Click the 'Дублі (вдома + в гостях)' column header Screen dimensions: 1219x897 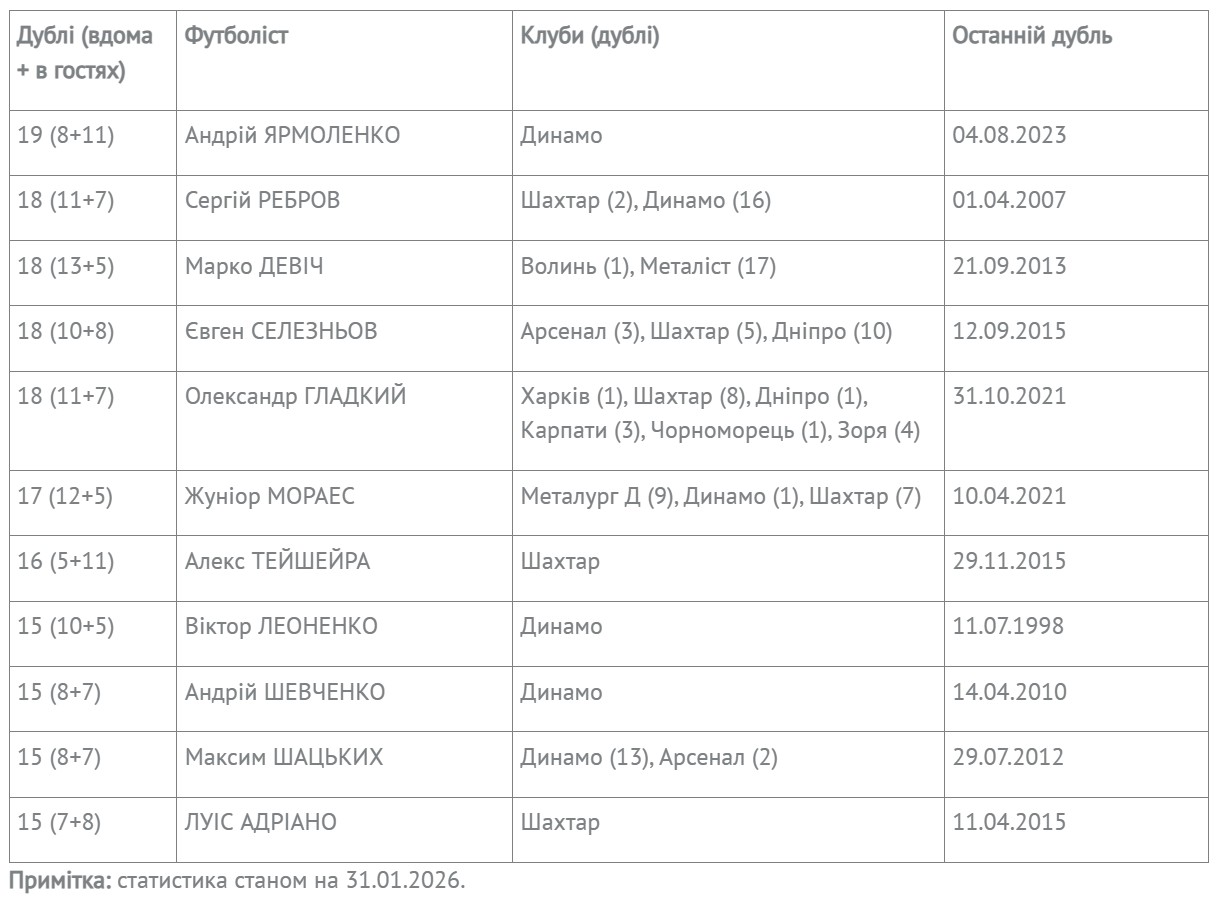[x=86, y=54]
